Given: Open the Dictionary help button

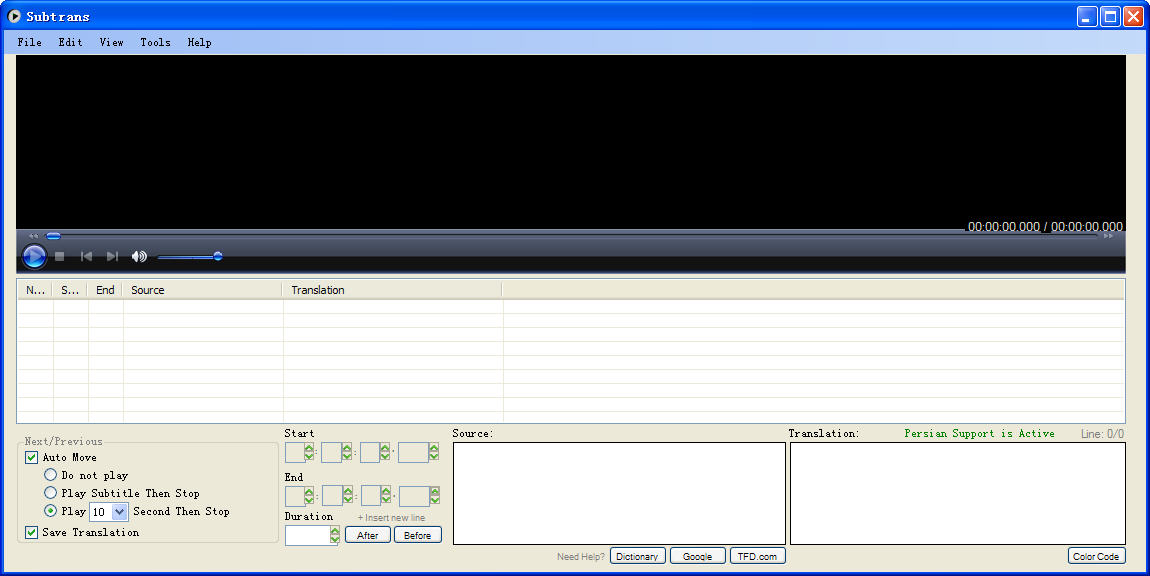Looking at the screenshot, I should [x=637, y=556].
